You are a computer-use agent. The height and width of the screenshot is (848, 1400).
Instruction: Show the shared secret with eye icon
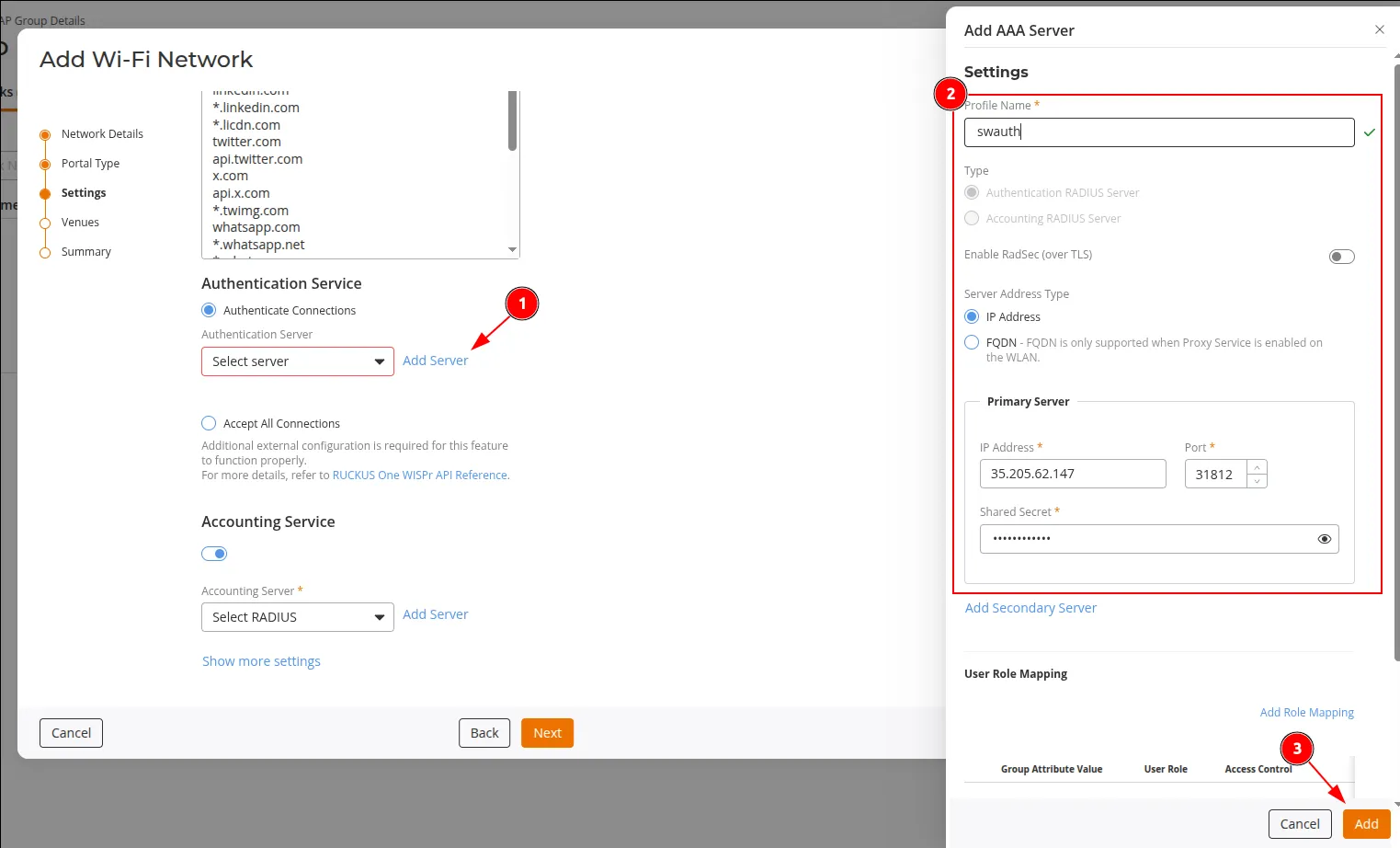[1324, 539]
